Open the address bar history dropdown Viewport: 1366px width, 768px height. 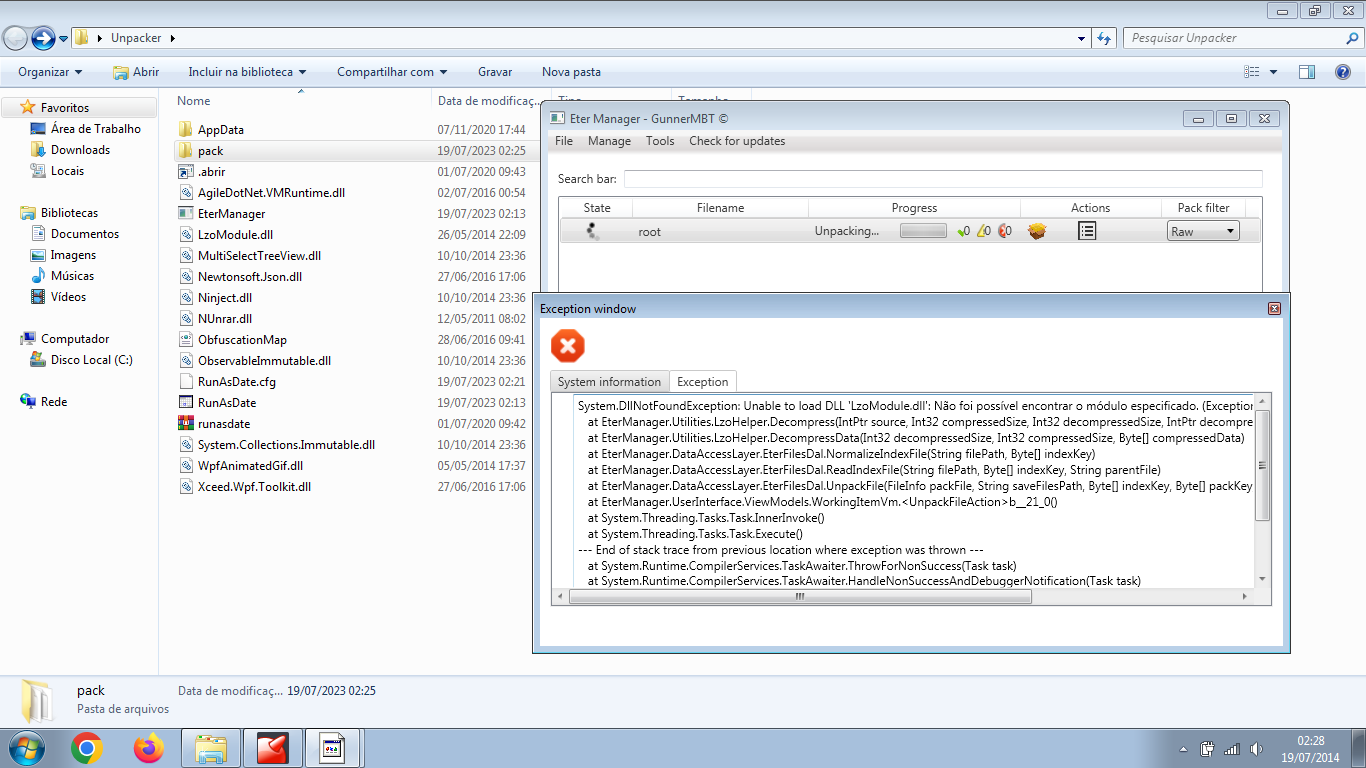click(x=1082, y=38)
